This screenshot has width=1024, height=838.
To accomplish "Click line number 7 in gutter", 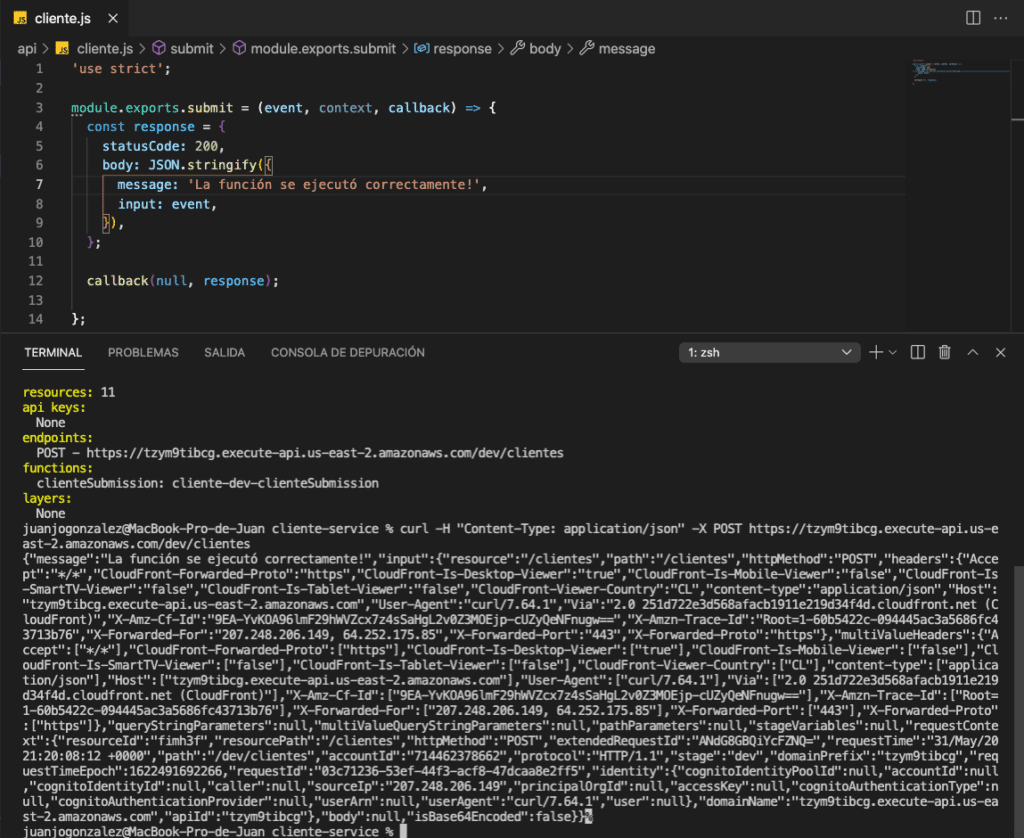I will (39, 185).
